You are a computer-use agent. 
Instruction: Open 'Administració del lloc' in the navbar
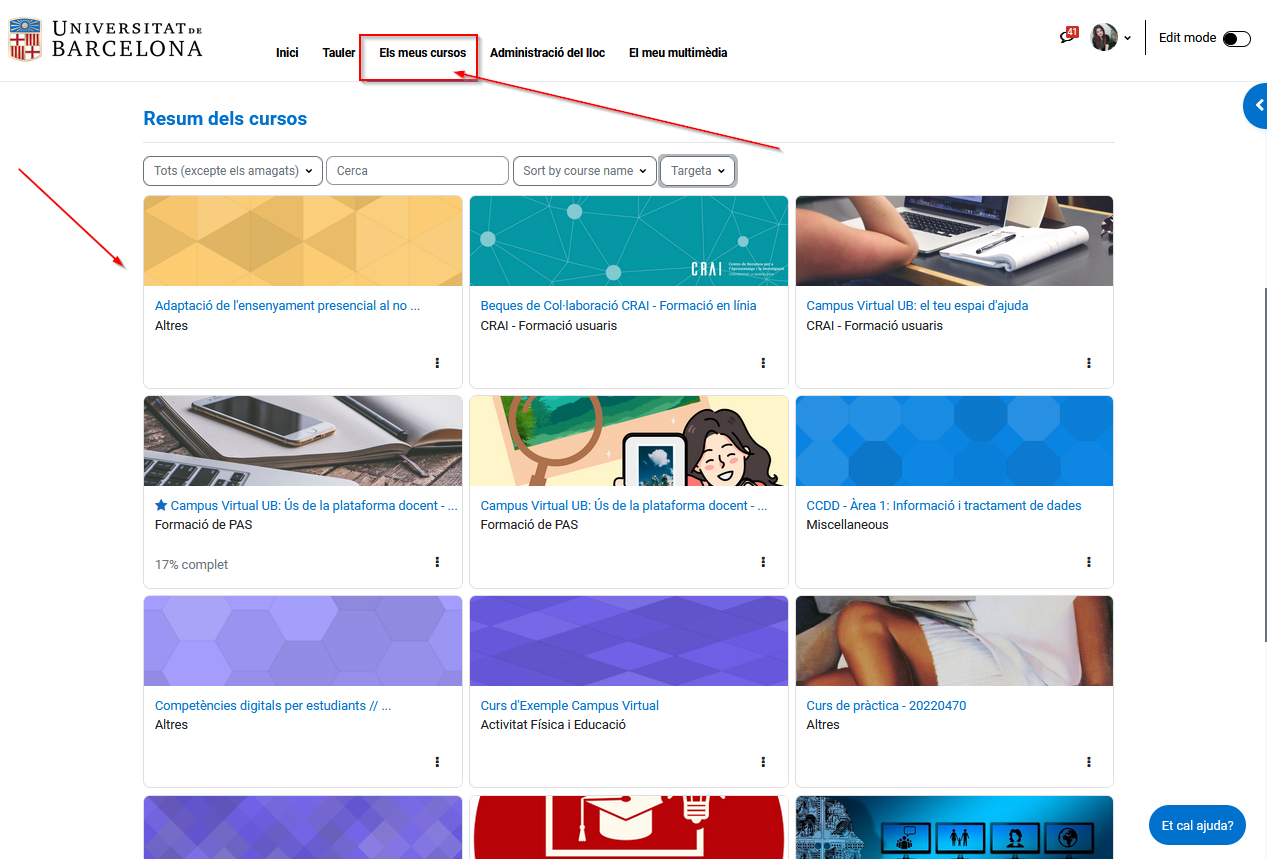(x=548, y=53)
